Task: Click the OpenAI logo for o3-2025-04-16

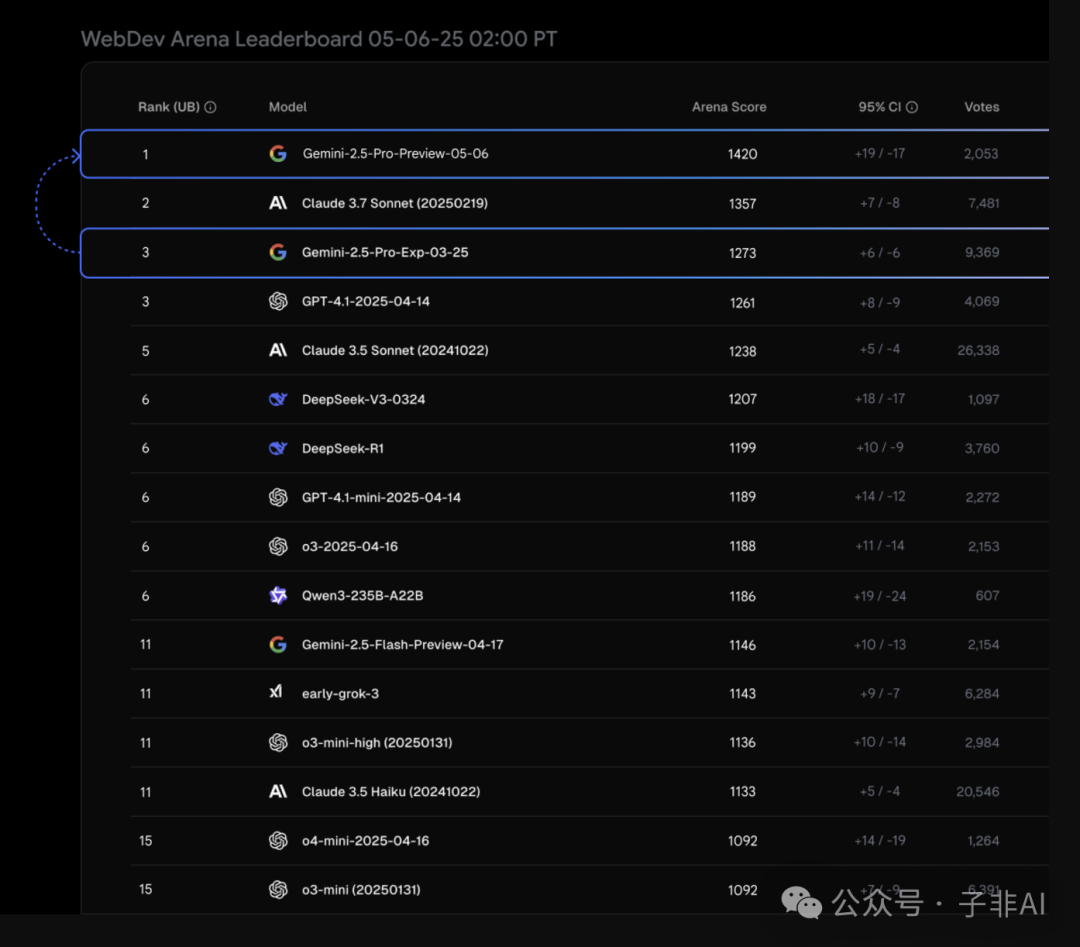Action: coord(278,546)
